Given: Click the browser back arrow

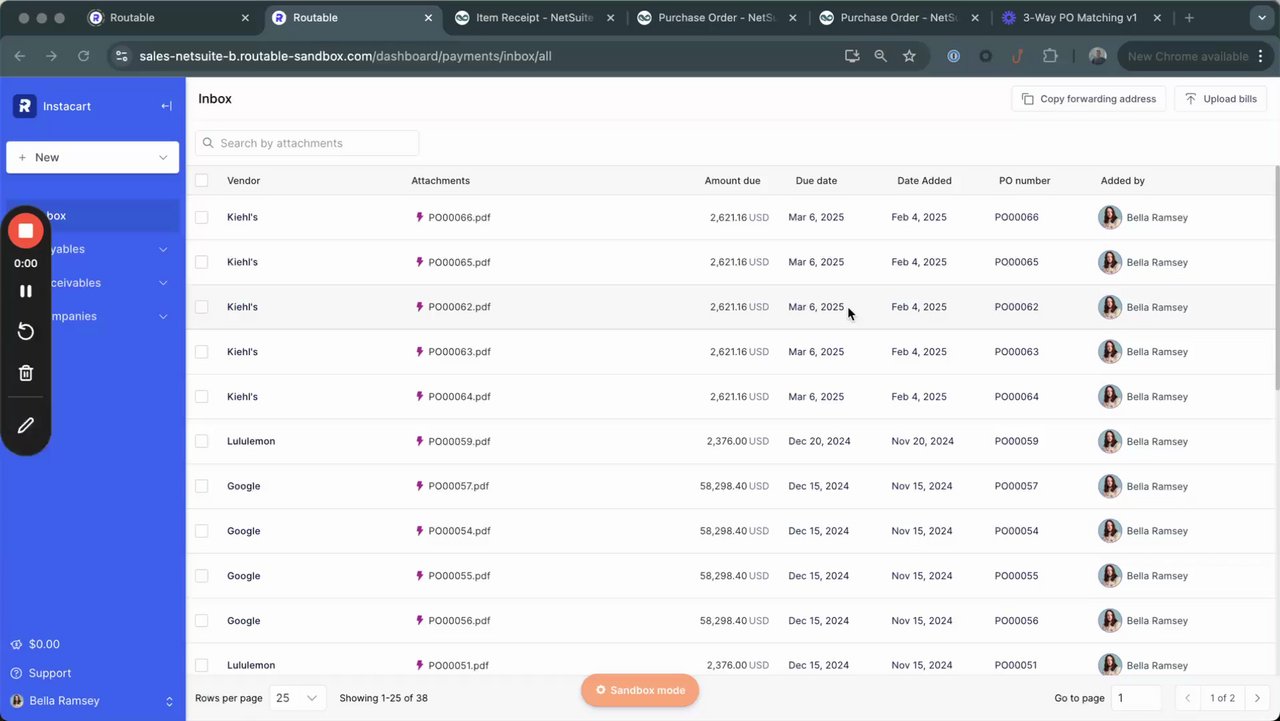Looking at the screenshot, I should [x=20, y=56].
